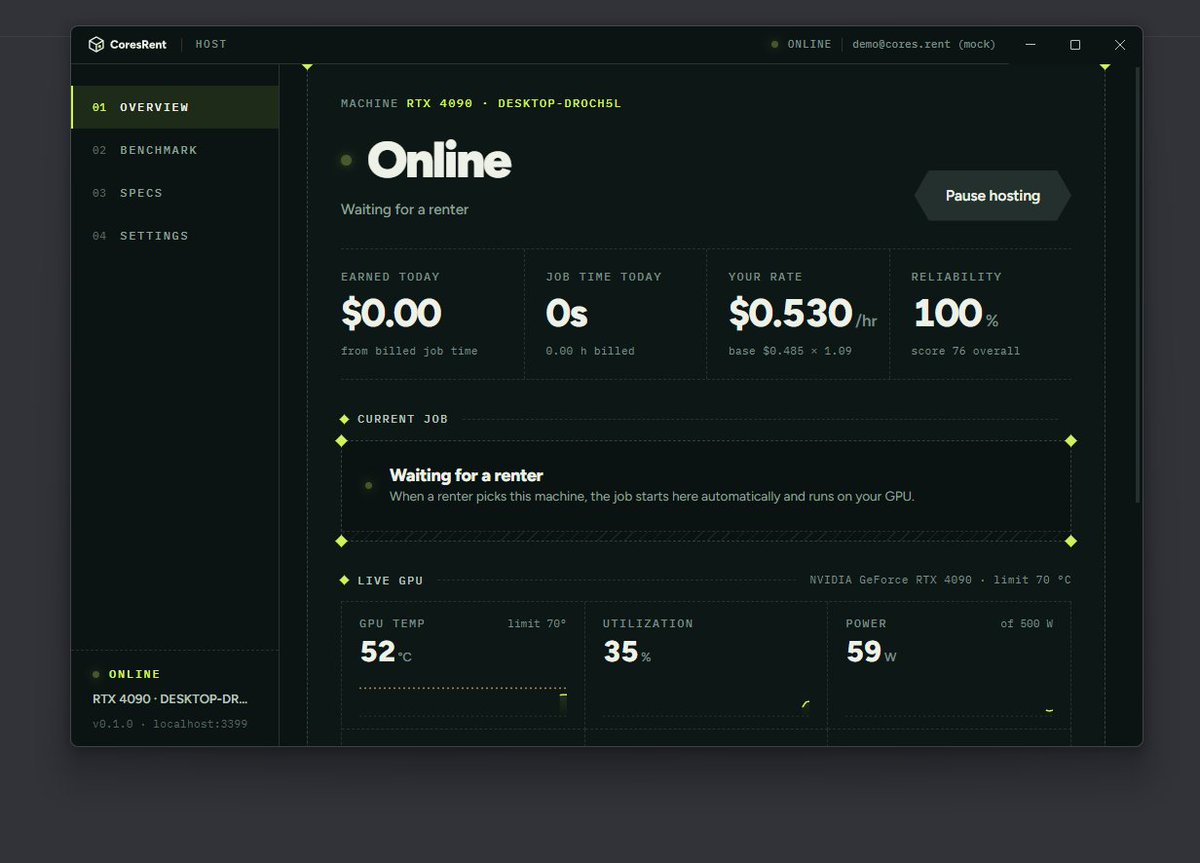Maximize the CoresRent Host window
The height and width of the screenshot is (863, 1200).
1075,45
